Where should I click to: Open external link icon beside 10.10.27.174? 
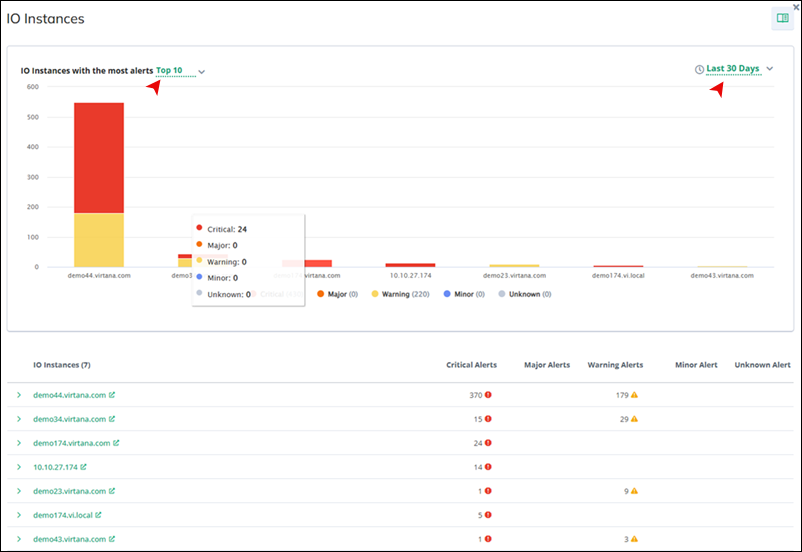(x=84, y=467)
